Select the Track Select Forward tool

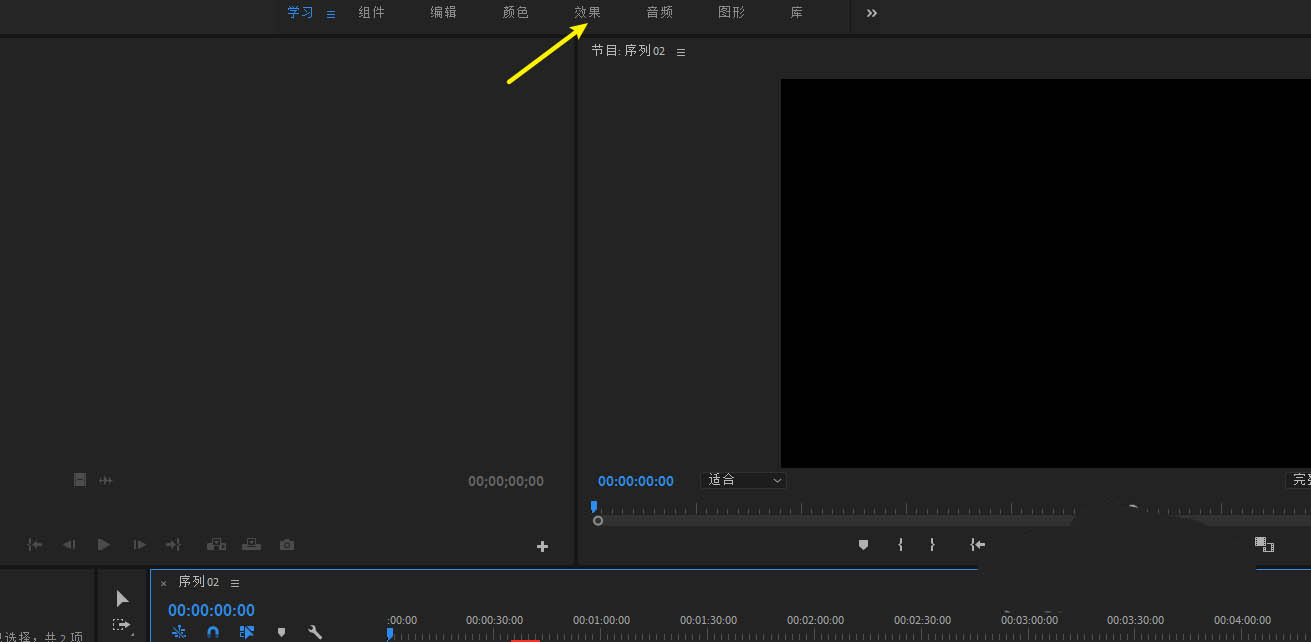(x=121, y=626)
